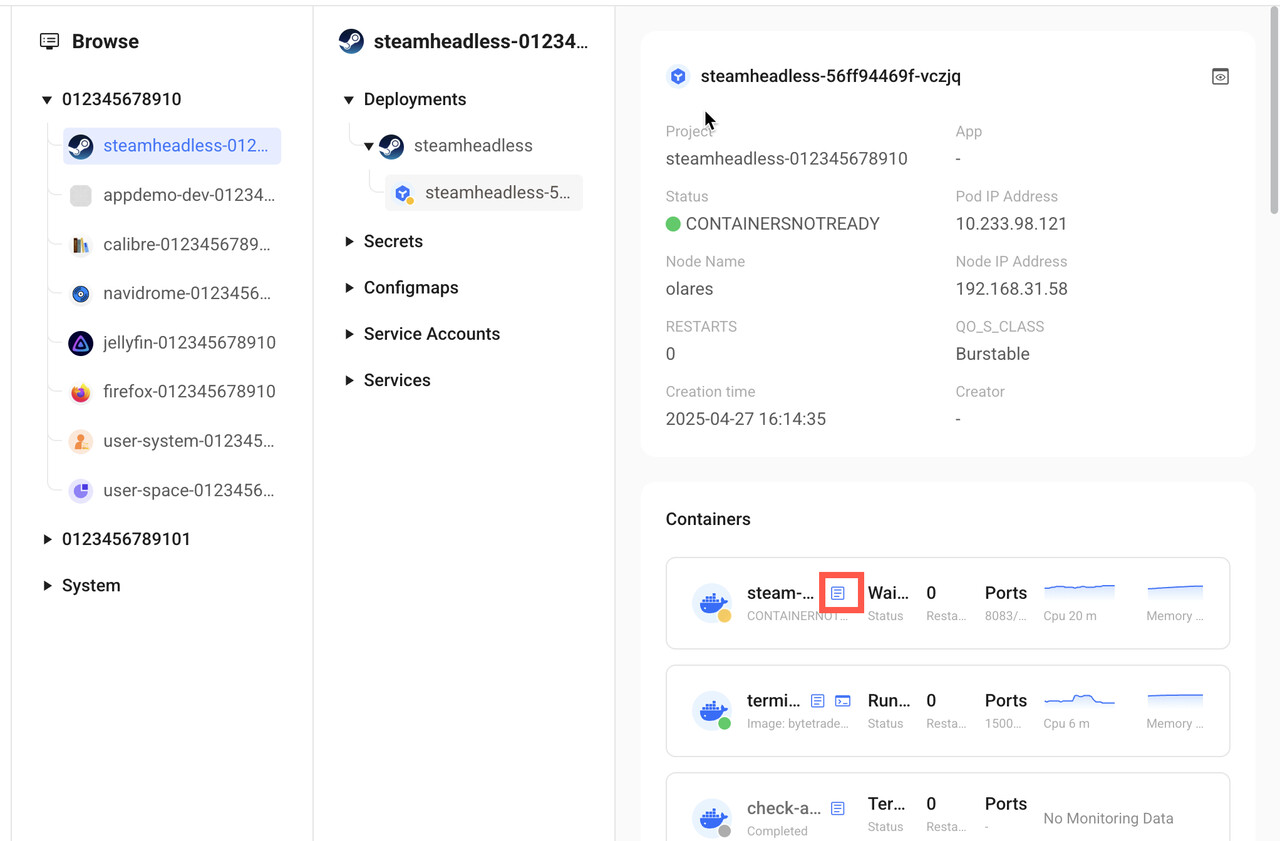Select navidrome-0123456... project
Viewport: 1280px width, 841px height.
point(172,293)
